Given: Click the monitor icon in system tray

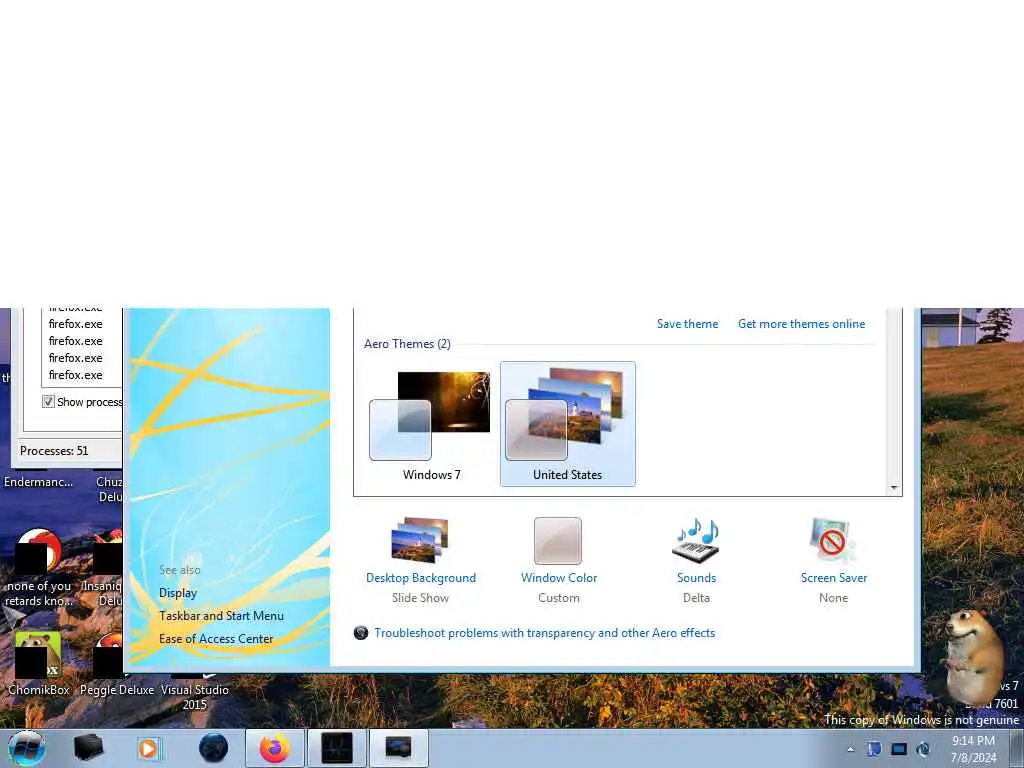Looking at the screenshot, I should click(899, 749).
